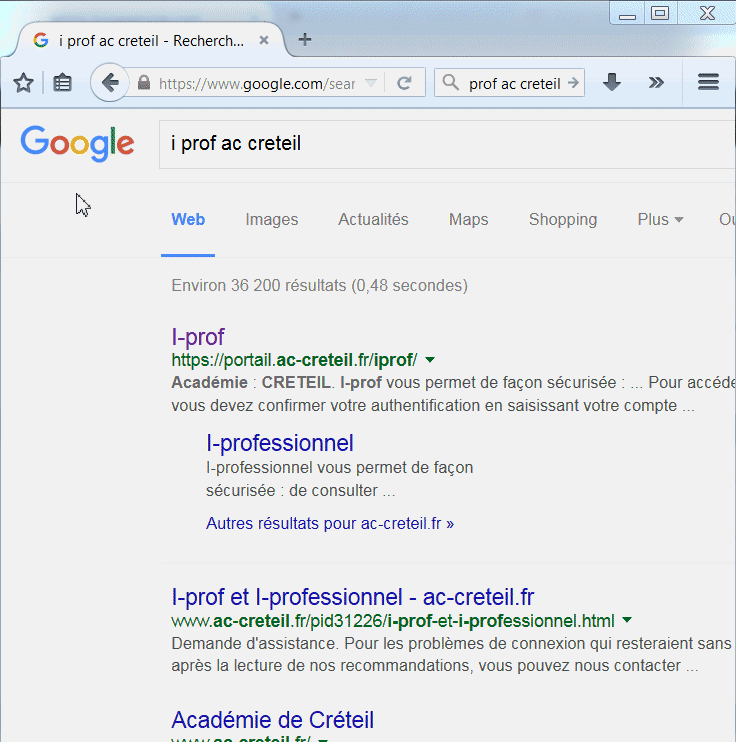
Task: Expand the URL bar history dropdown
Action: pos(370,83)
